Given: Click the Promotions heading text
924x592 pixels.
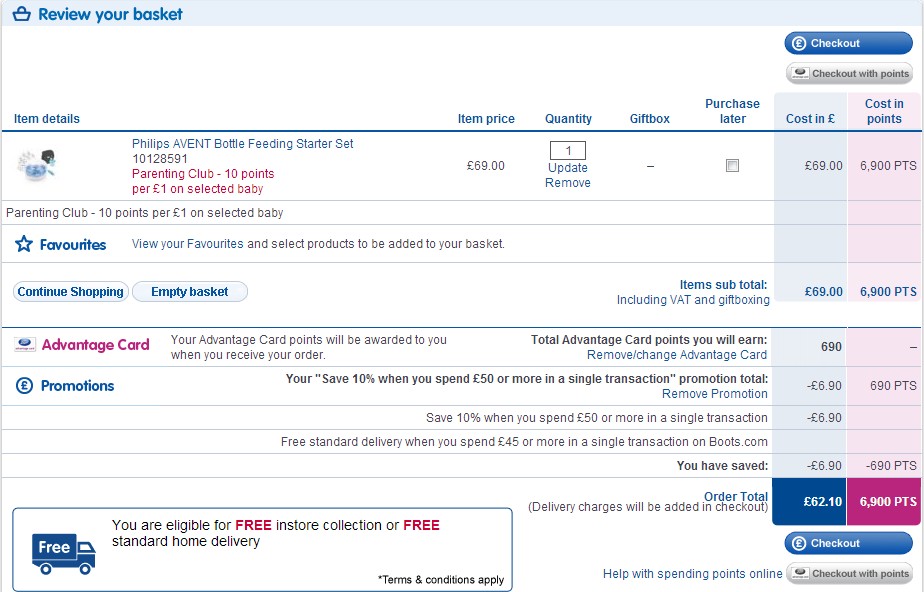Looking at the screenshot, I should [x=77, y=386].
